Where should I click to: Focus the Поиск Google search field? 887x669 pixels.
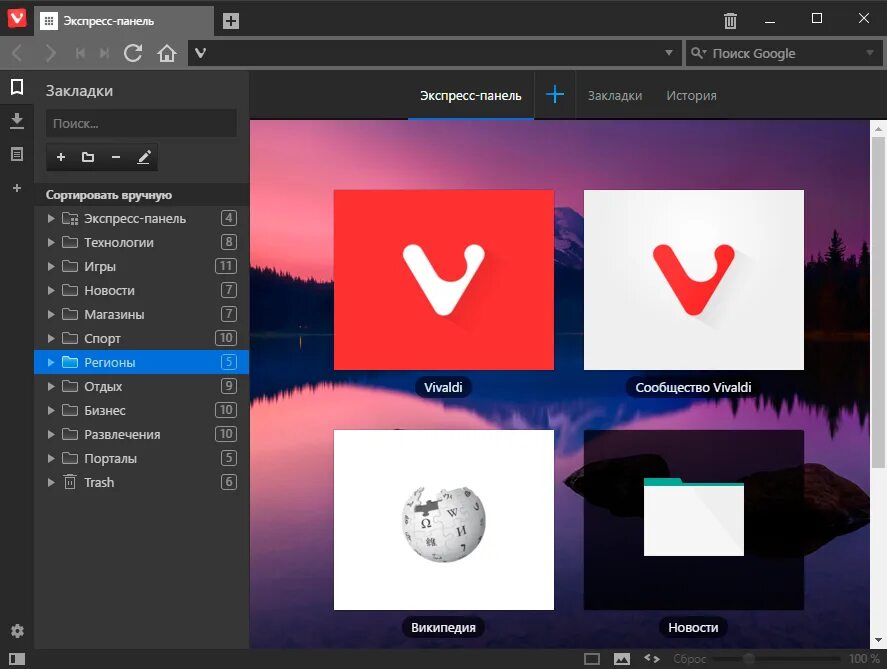pos(783,53)
